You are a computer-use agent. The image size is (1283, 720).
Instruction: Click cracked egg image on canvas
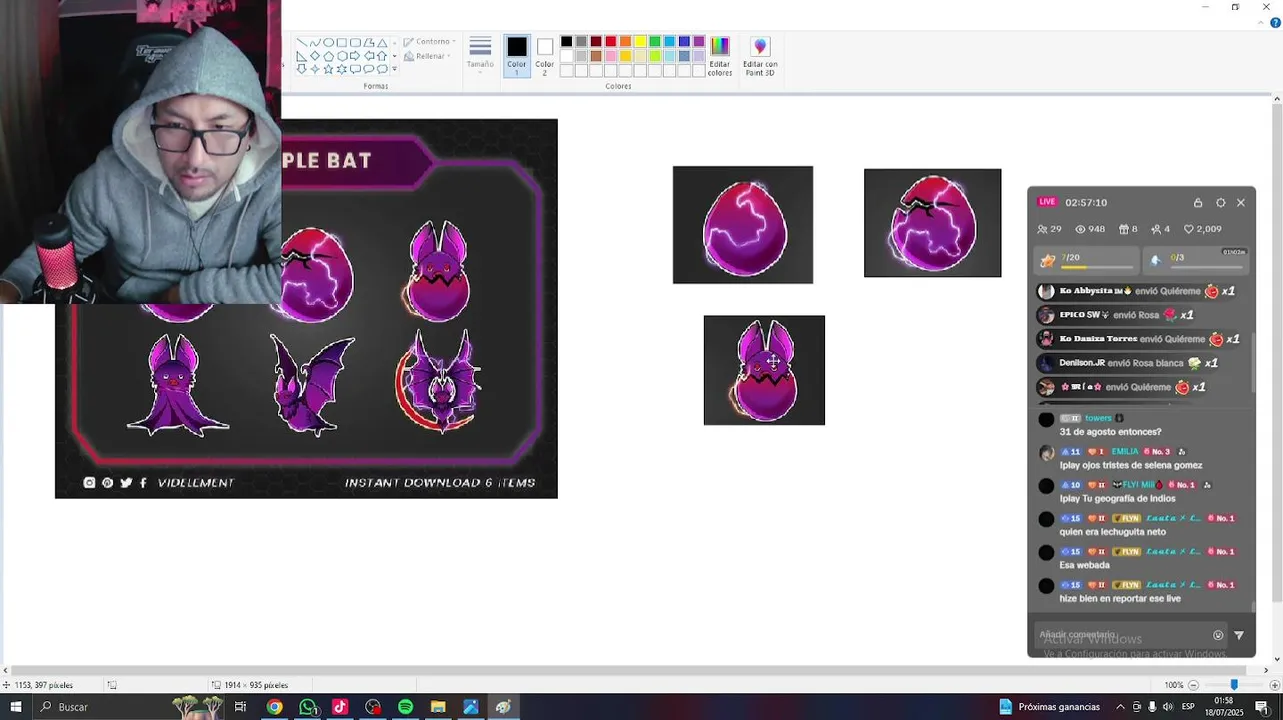click(932, 223)
